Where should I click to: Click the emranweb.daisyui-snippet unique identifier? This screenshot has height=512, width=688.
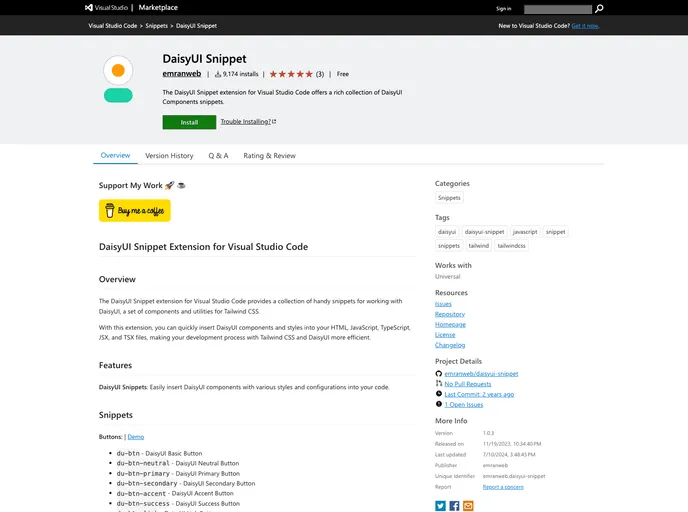point(514,476)
